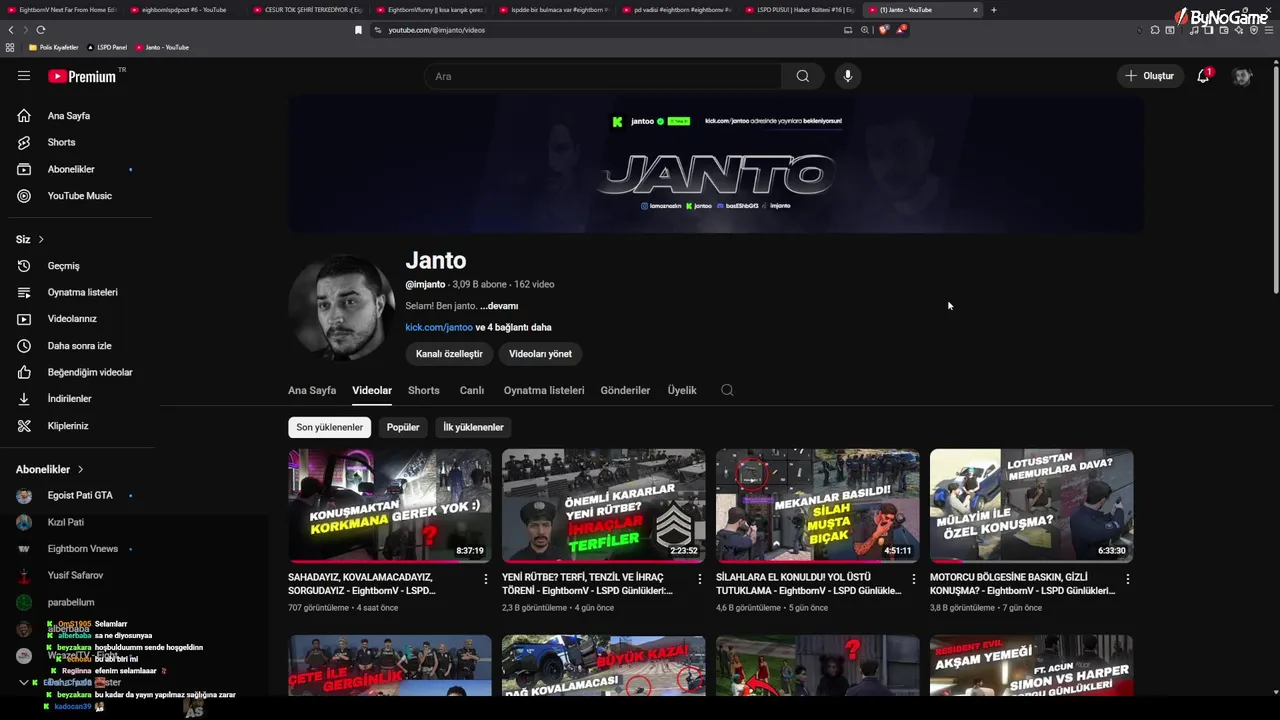Expand the Abonelikler section heading
This screenshot has width=1280, height=720.
[x=50, y=469]
